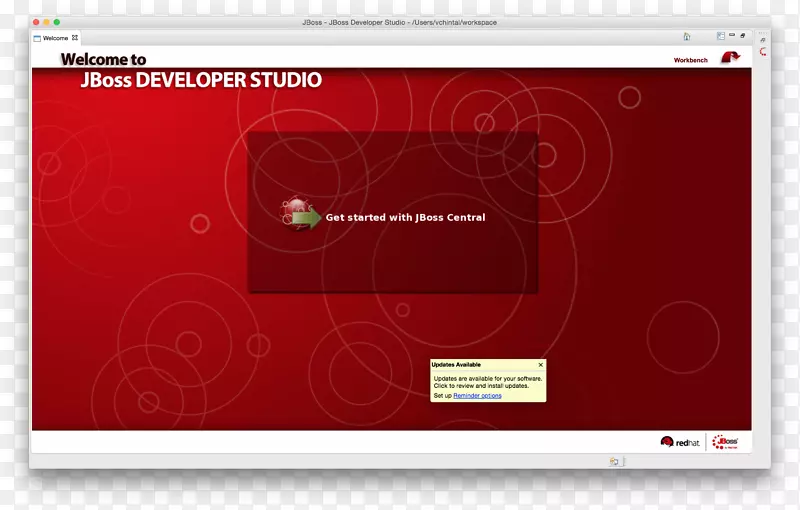Viewport: 800px width, 510px height.
Task: Click the Updates Available message to review updates
Action: [487, 382]
